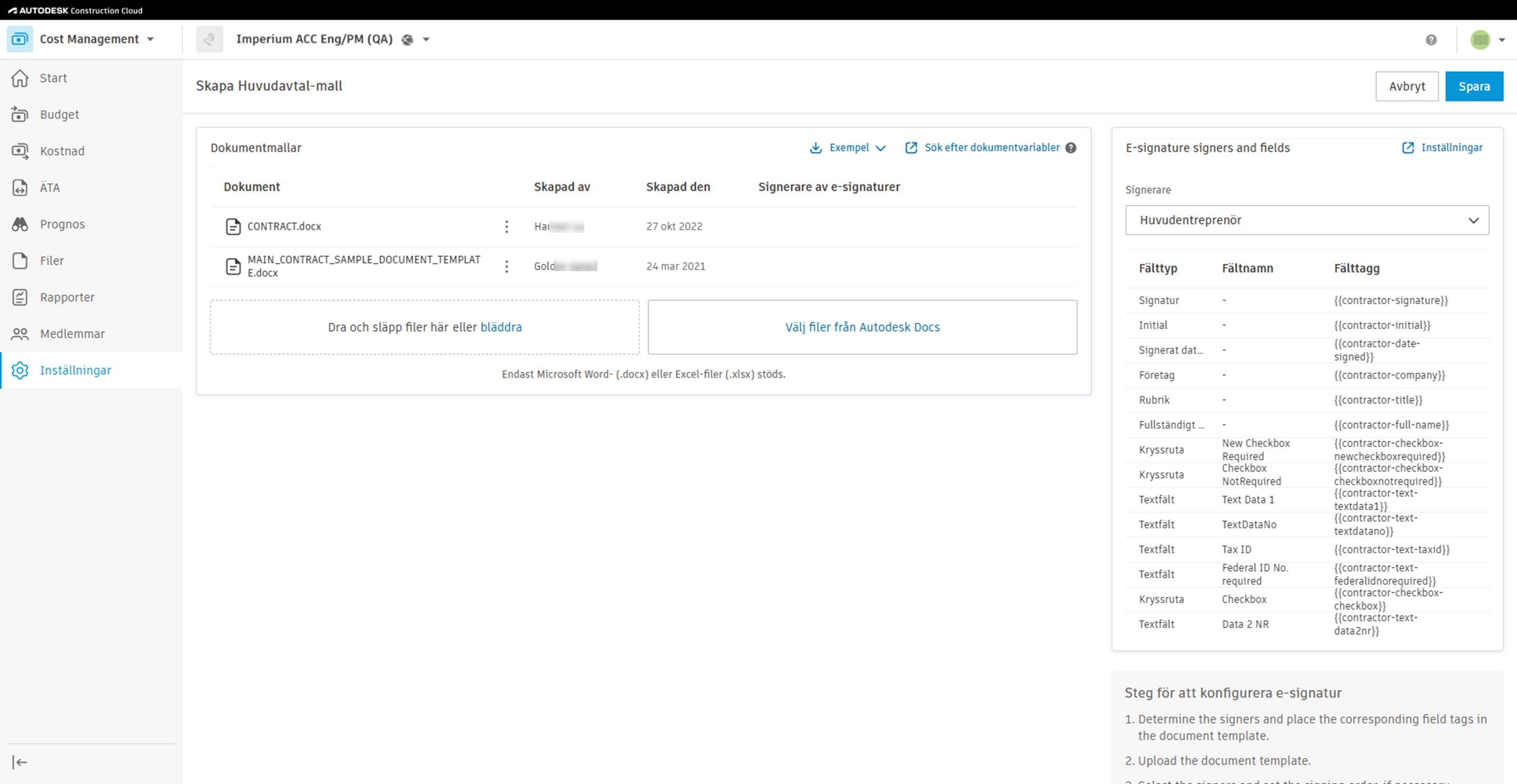Open the MAIN_CONTRACT_SAMPLE three-dot menu
The image size is (1517, 784).
click(x=506, y=266)
